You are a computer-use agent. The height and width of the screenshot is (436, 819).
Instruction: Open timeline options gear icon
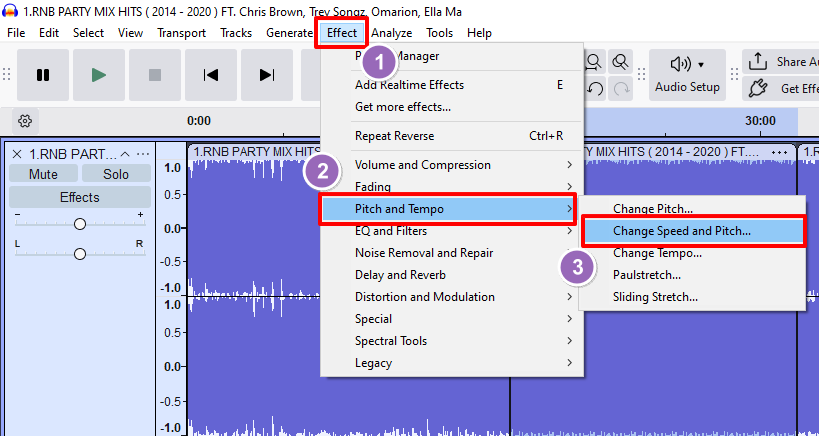tap(25, 121)
